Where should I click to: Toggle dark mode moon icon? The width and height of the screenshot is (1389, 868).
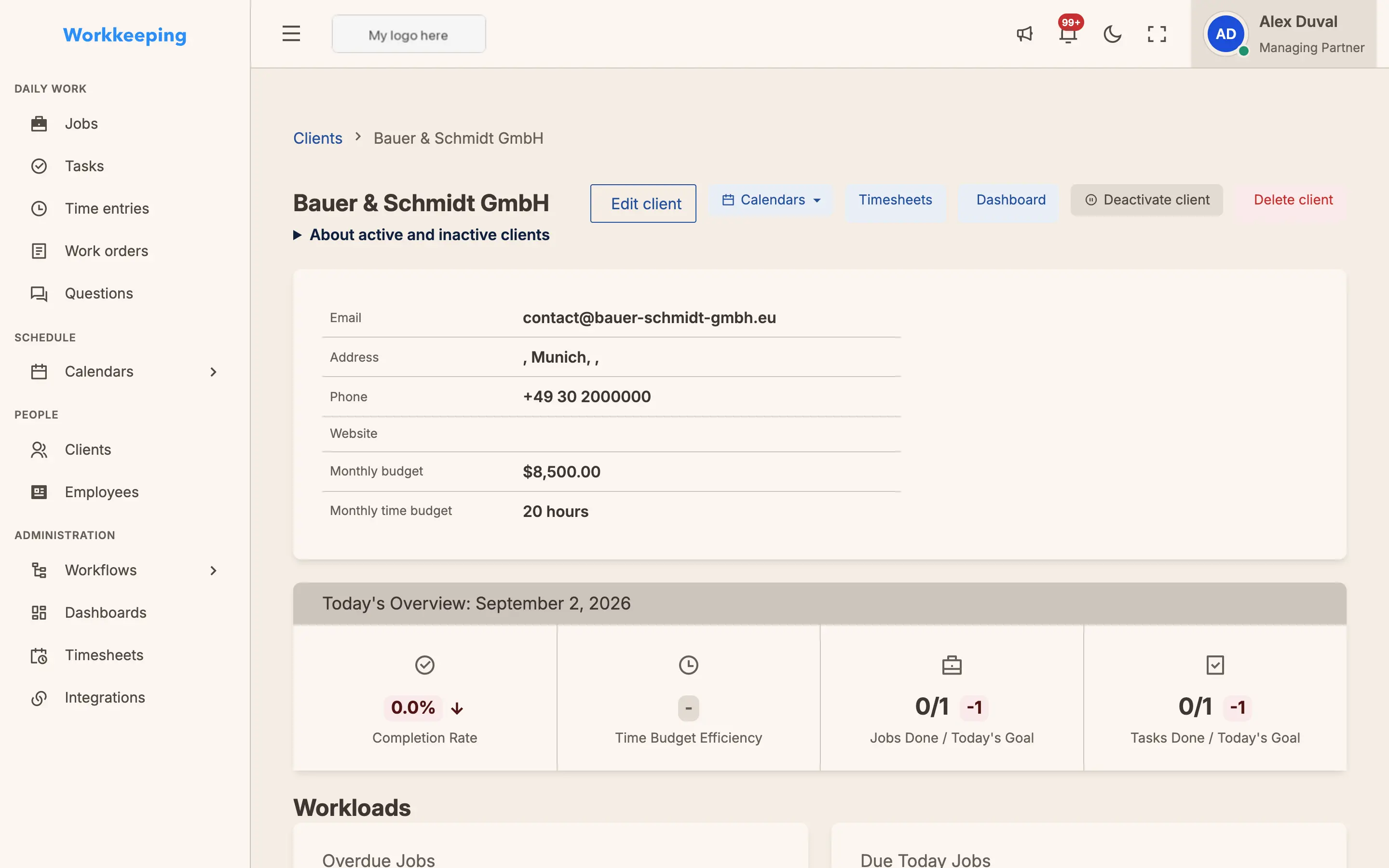tap(1112, 34)
